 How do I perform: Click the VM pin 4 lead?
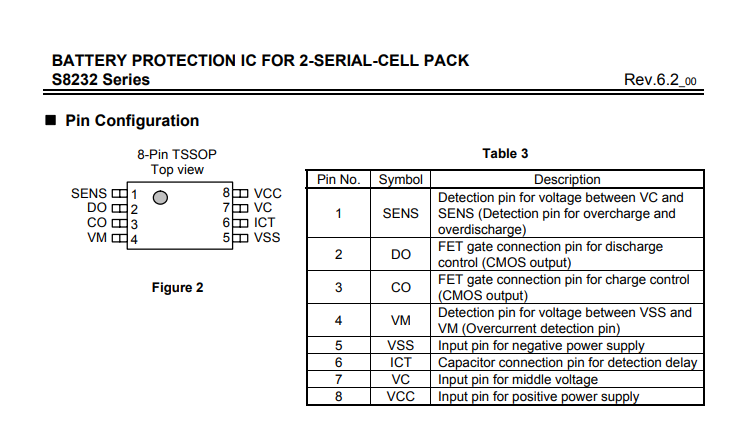[x=120, y=238]
